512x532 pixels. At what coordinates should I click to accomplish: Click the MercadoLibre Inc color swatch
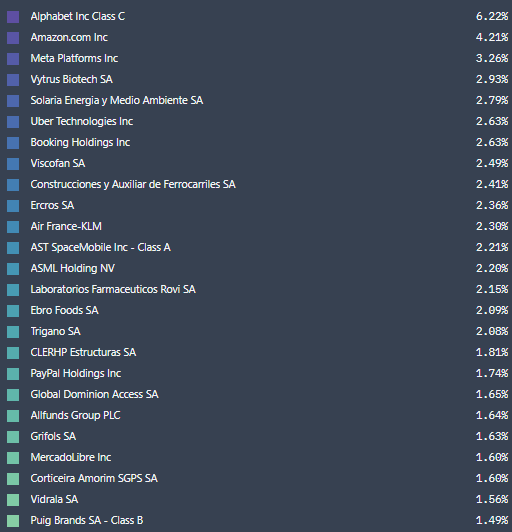(x=13, y=458)
